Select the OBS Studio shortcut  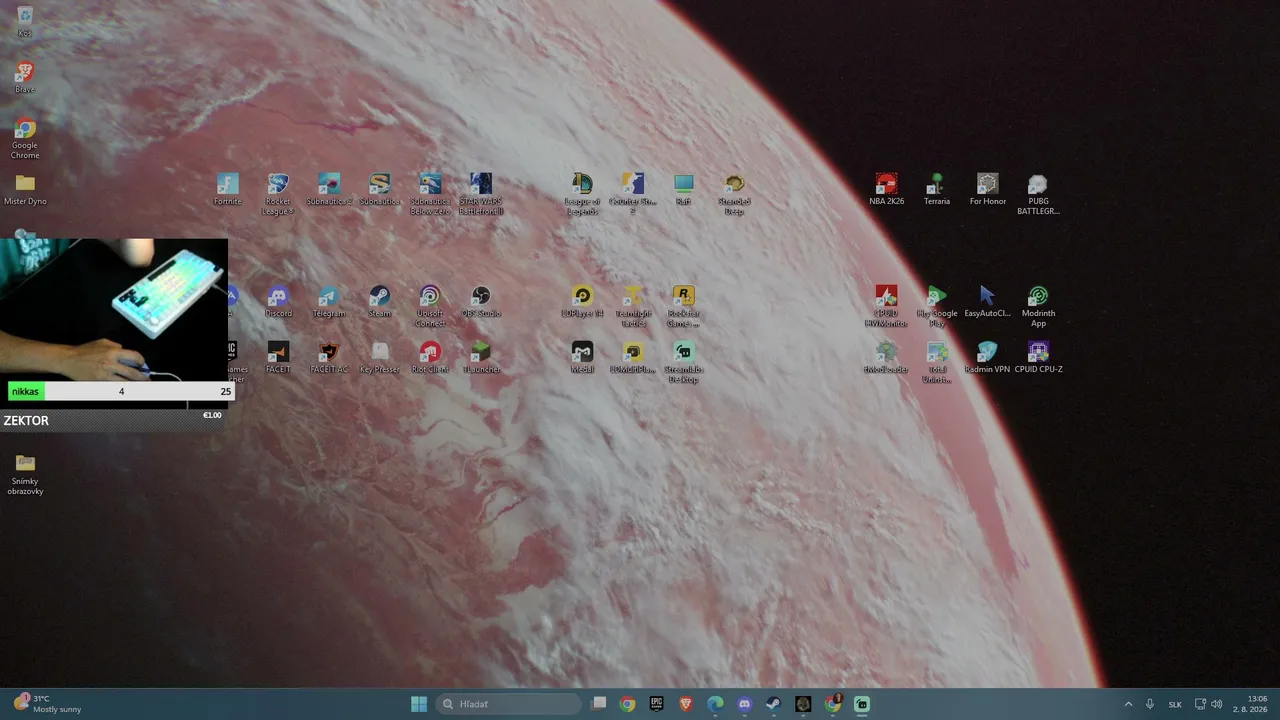point(481,301)
